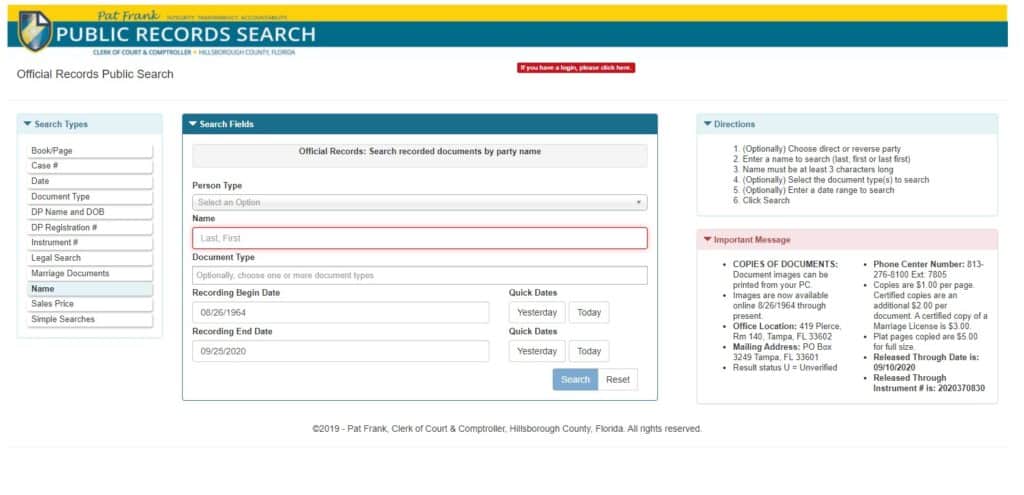Select Name search type
The height and width of the screenshot is (495, 1024).
pos(90,289)
